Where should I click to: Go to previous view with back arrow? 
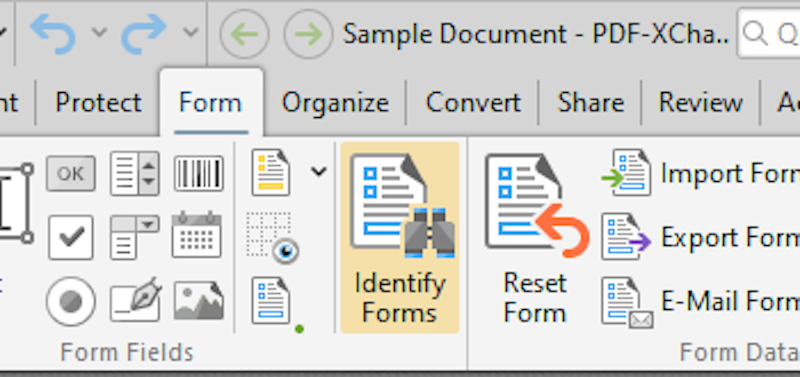[x=244, y=34]
